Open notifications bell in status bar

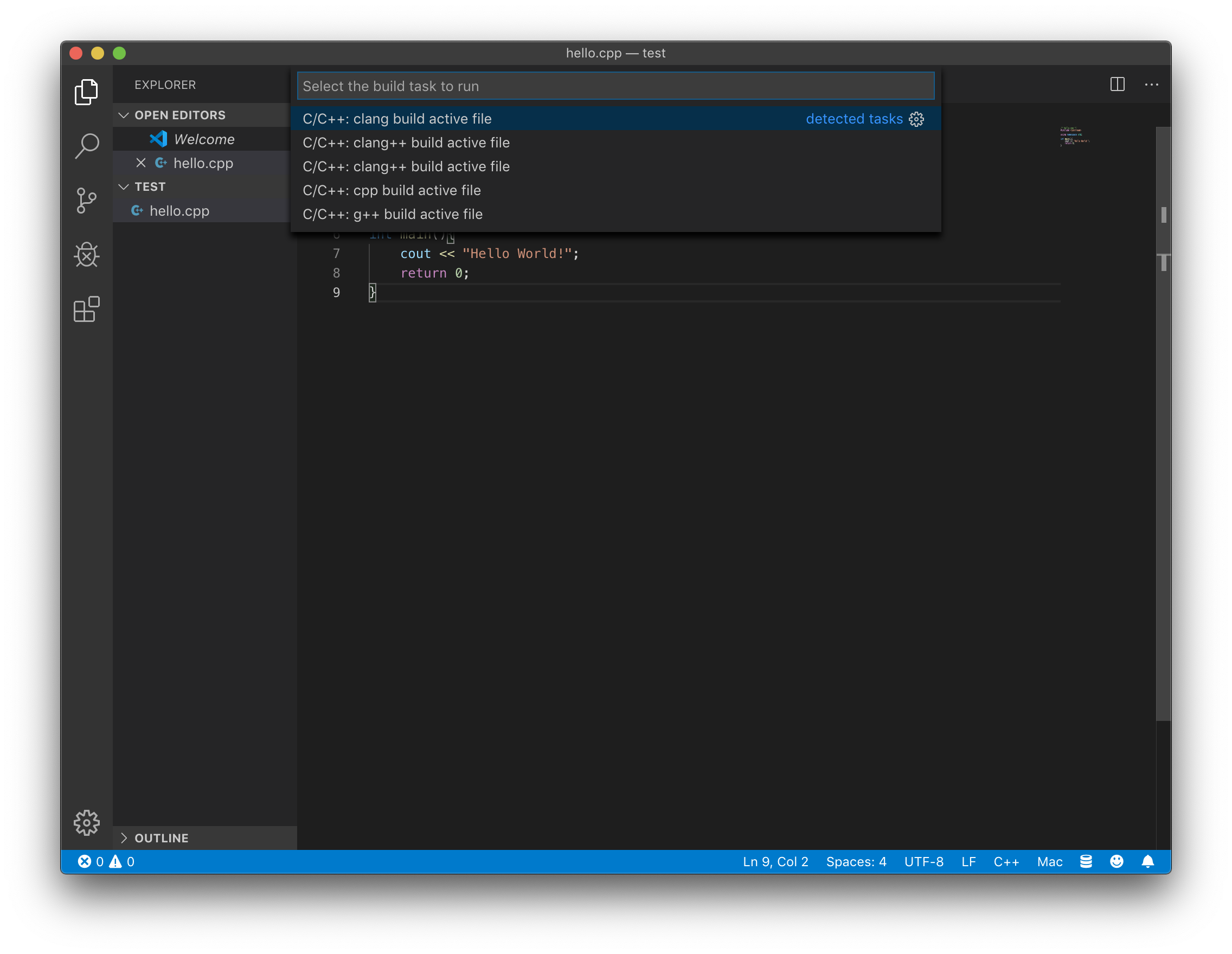1147,861
